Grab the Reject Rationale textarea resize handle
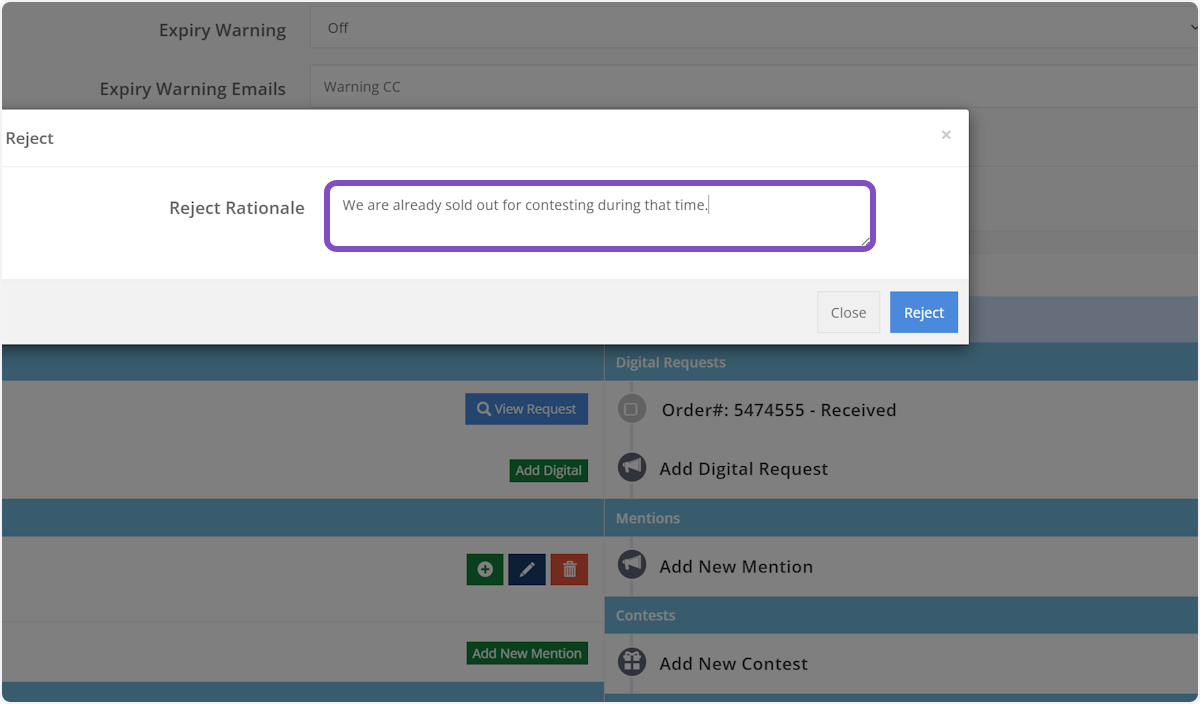Image resolution: width=1200 pixels, height=704 pixels. tap(865, 241)
